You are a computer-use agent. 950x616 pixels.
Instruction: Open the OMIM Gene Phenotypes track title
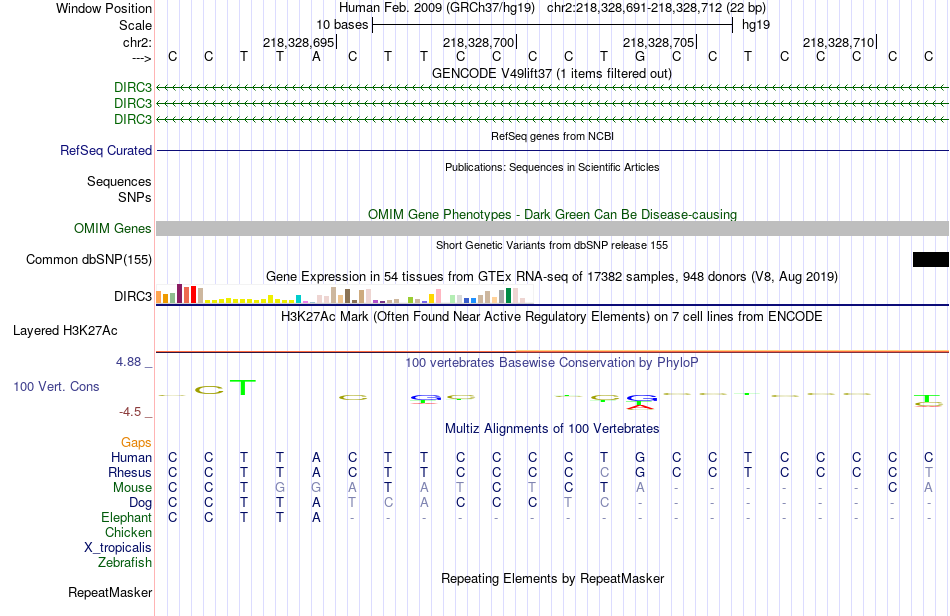[x=552, y=214]
